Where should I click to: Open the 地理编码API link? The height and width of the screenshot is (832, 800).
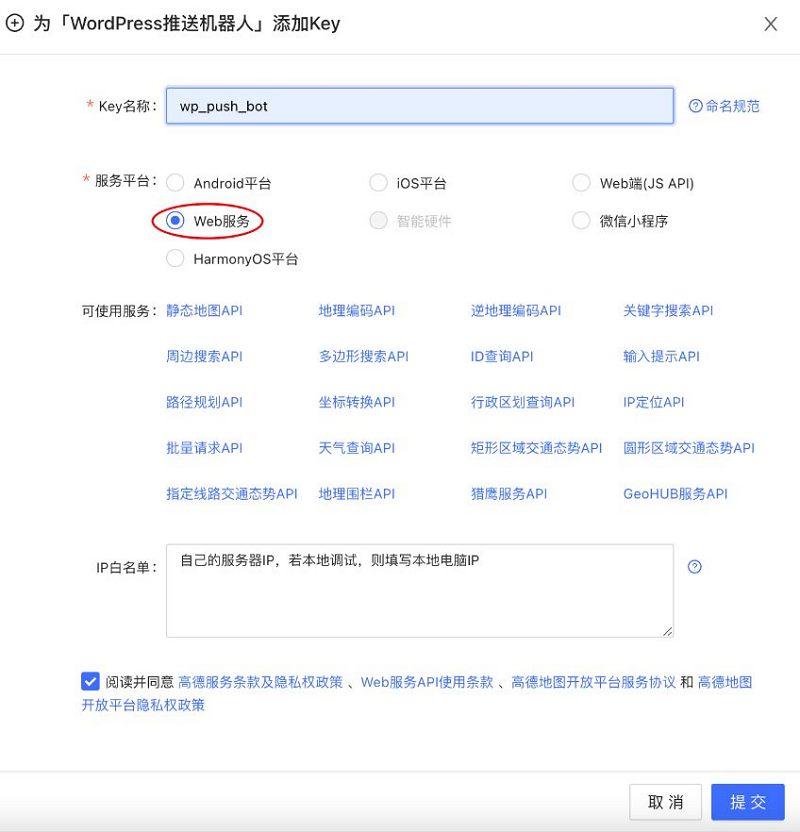[x=356, y=310]
